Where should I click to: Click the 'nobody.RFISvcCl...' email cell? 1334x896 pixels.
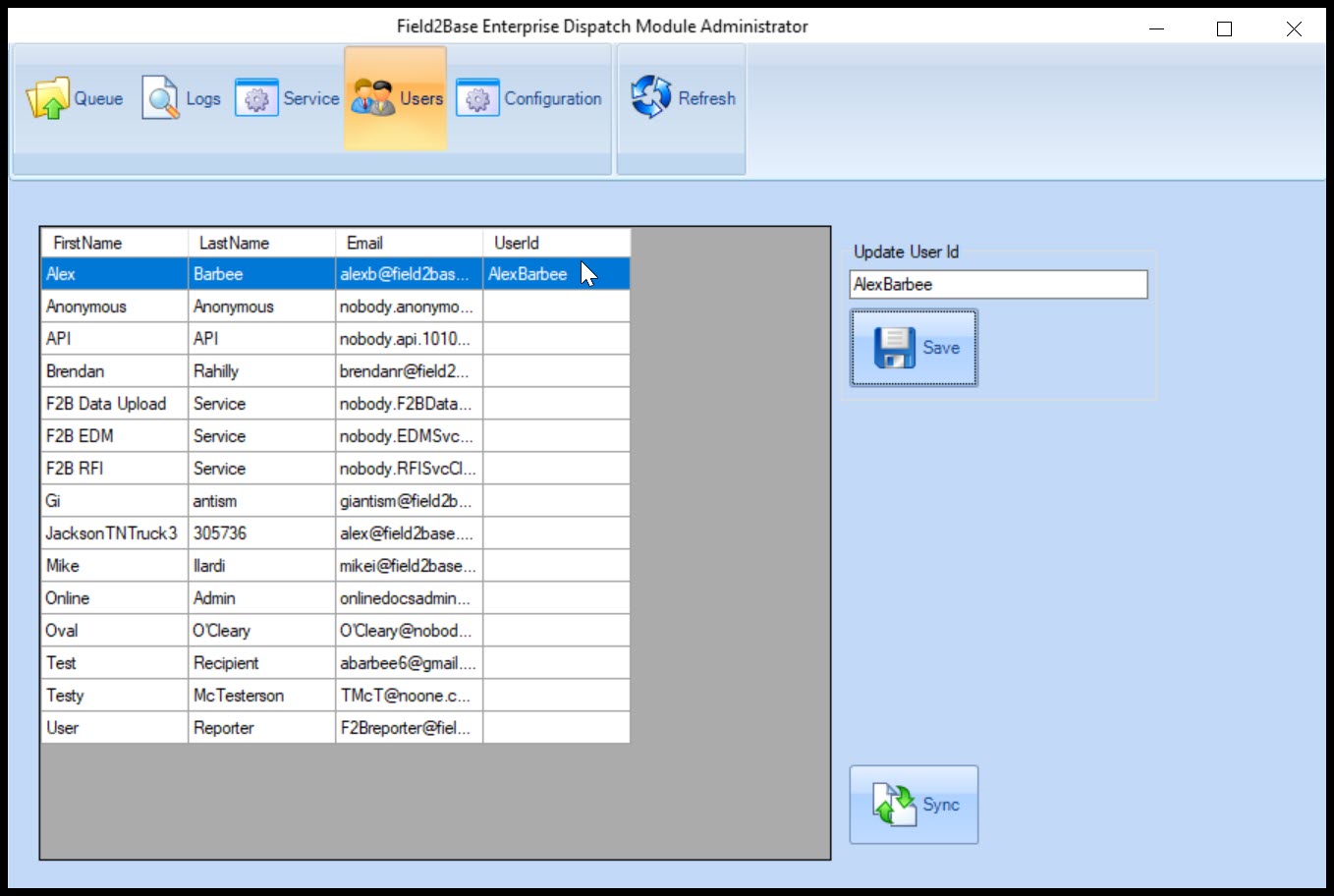[409, 469]
